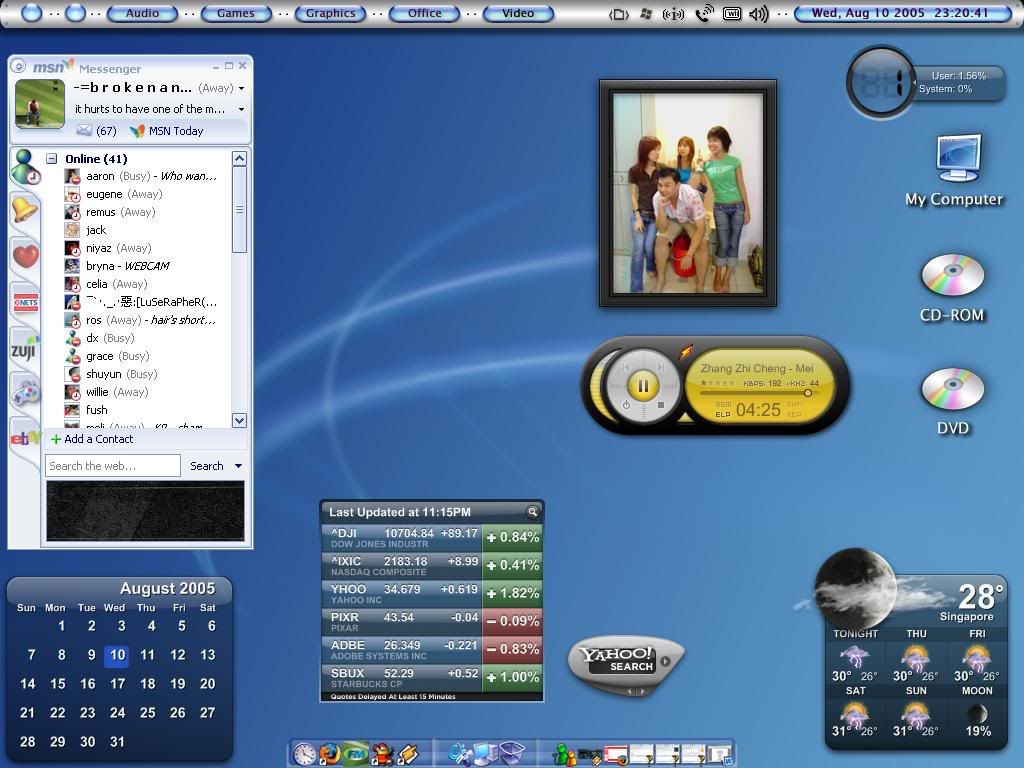Open the CD-ROM desktop icon

click(952, 288)
